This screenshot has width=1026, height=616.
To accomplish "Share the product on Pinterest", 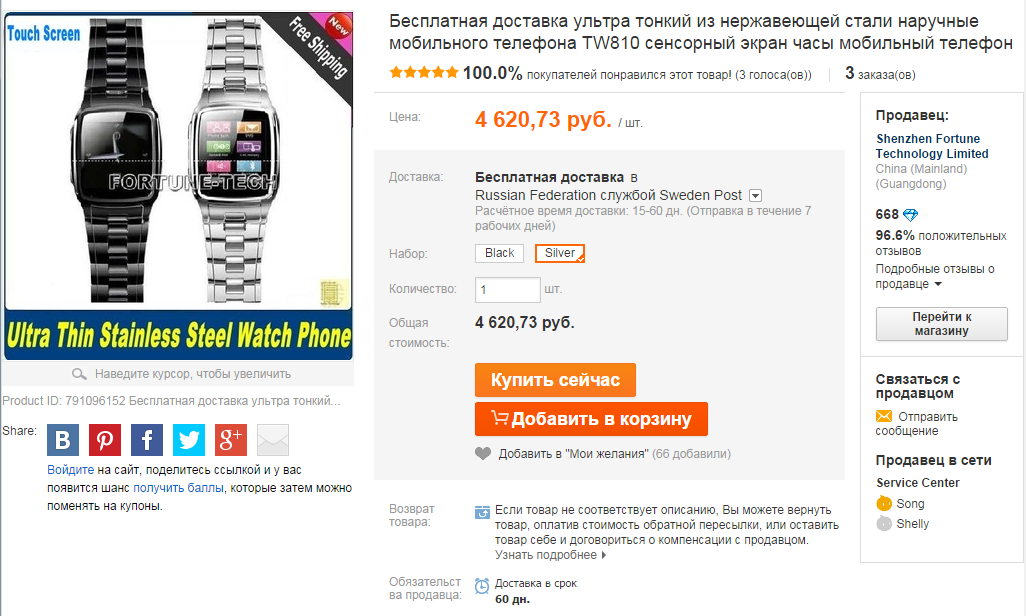I will click(x=105, y=439).
